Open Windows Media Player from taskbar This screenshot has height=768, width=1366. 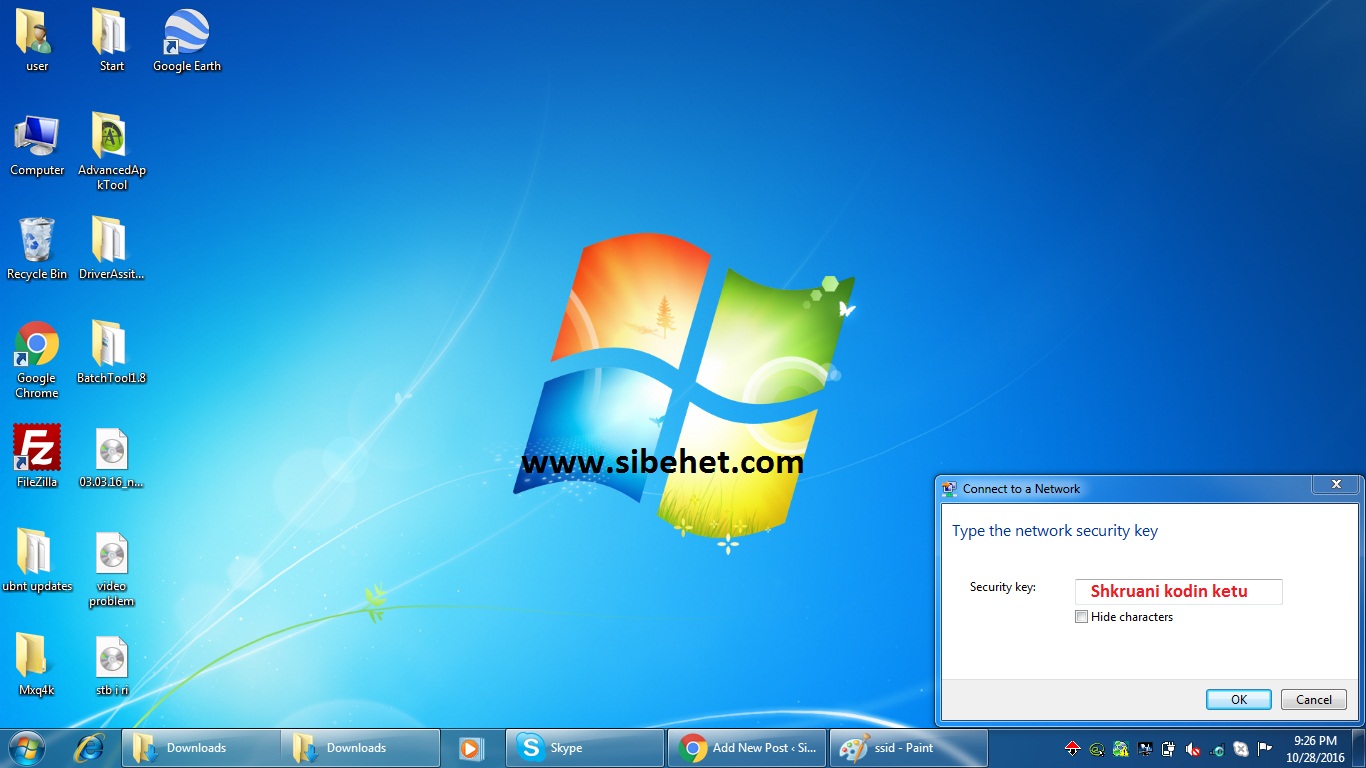470,748
